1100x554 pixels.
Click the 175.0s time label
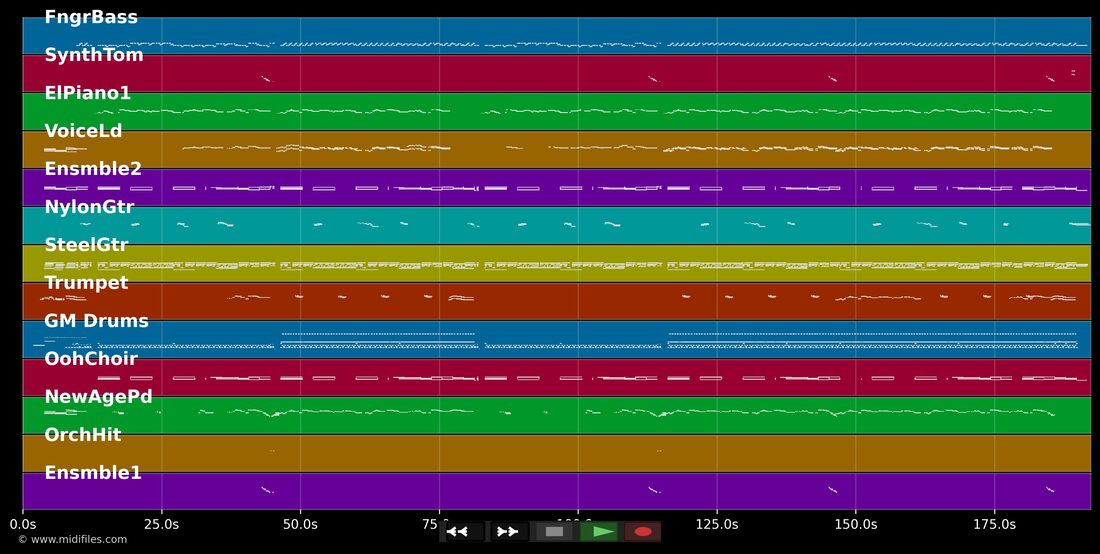(x=994, y=524)
